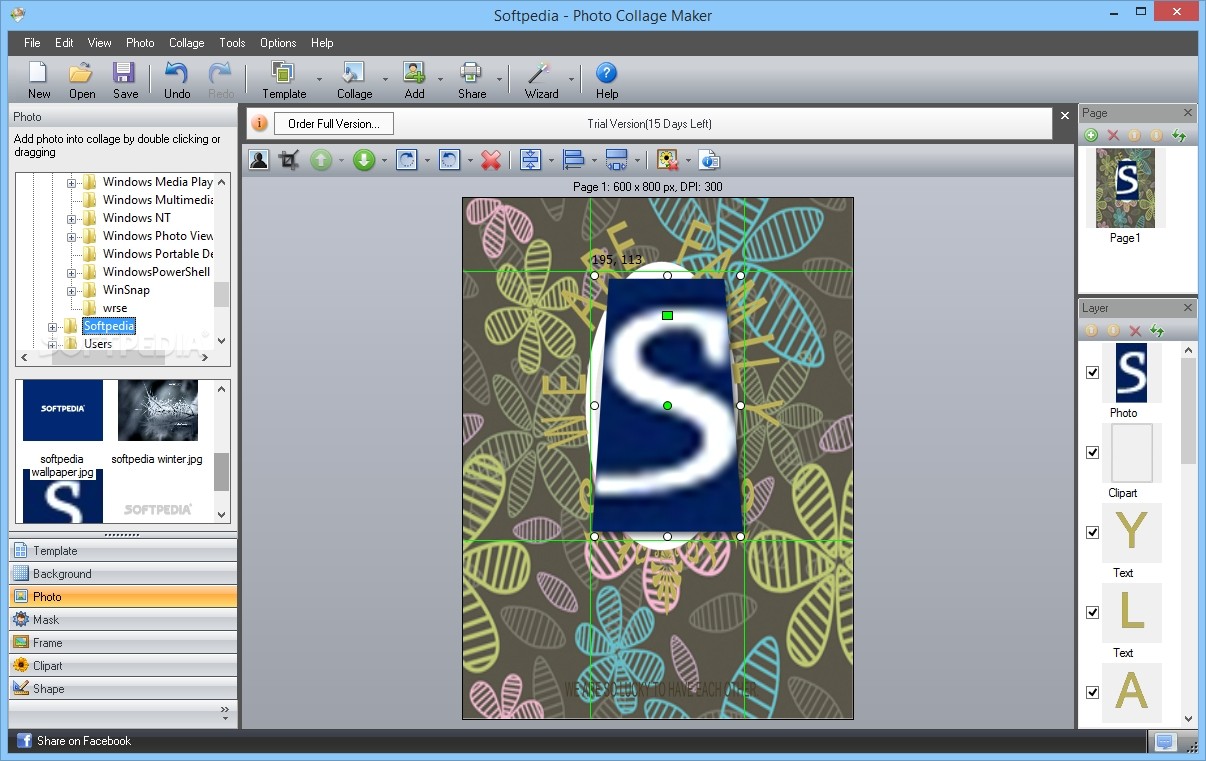
Task: Open the Tools menu
Action: [233, 43]
